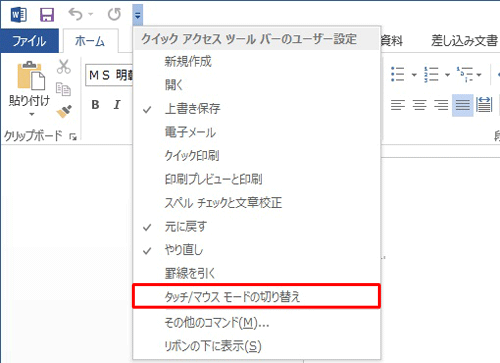Select タッチ/マウス モードの切り替え

[x=256, y=296]
